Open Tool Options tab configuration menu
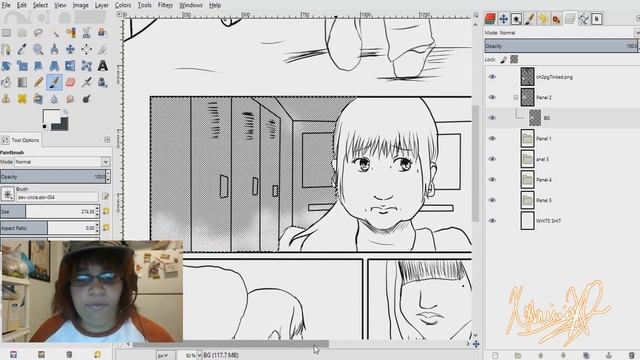 coord(107,140)
